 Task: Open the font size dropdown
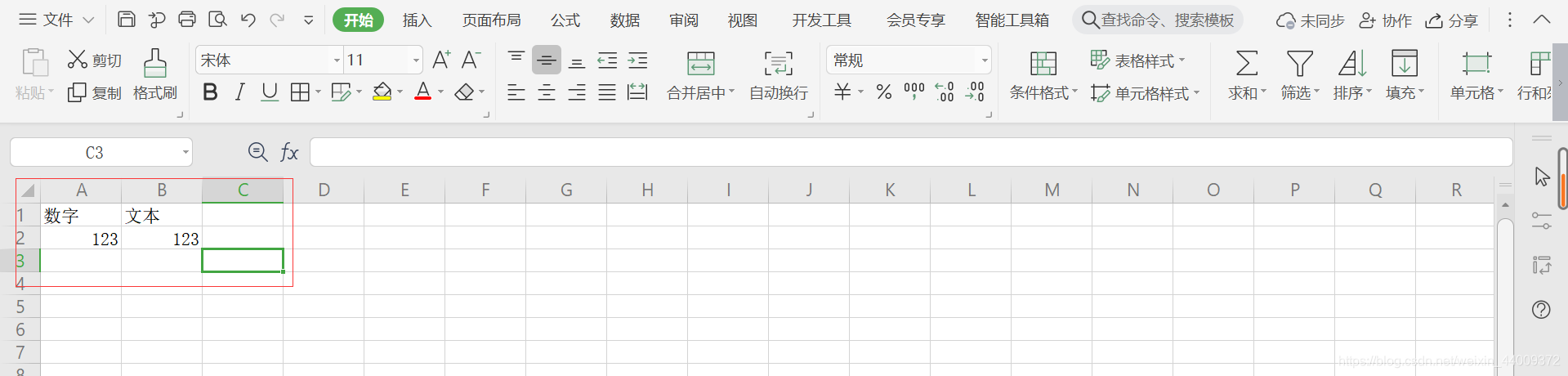416,60
